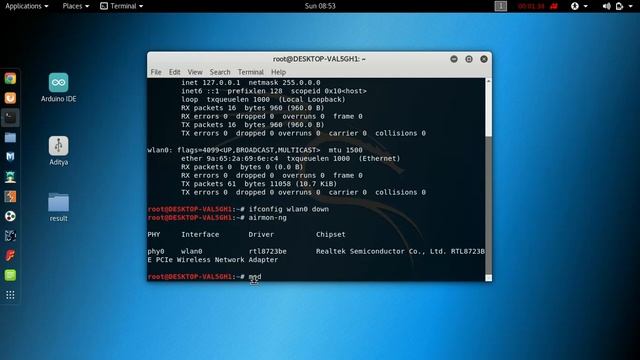
Task: Click the 'Driver' column header text
Action: coord(261,234)
